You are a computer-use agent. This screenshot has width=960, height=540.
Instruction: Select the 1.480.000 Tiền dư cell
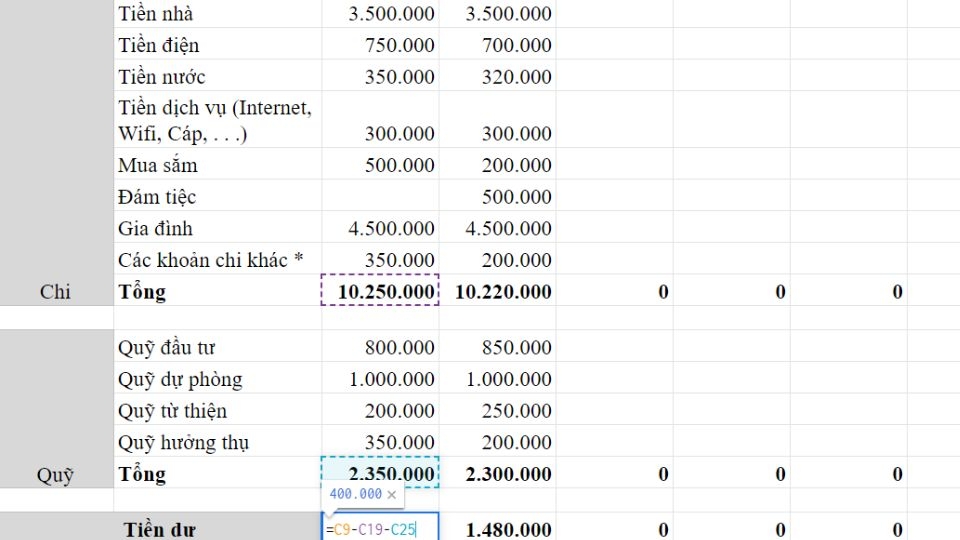[x=497, y=529]
